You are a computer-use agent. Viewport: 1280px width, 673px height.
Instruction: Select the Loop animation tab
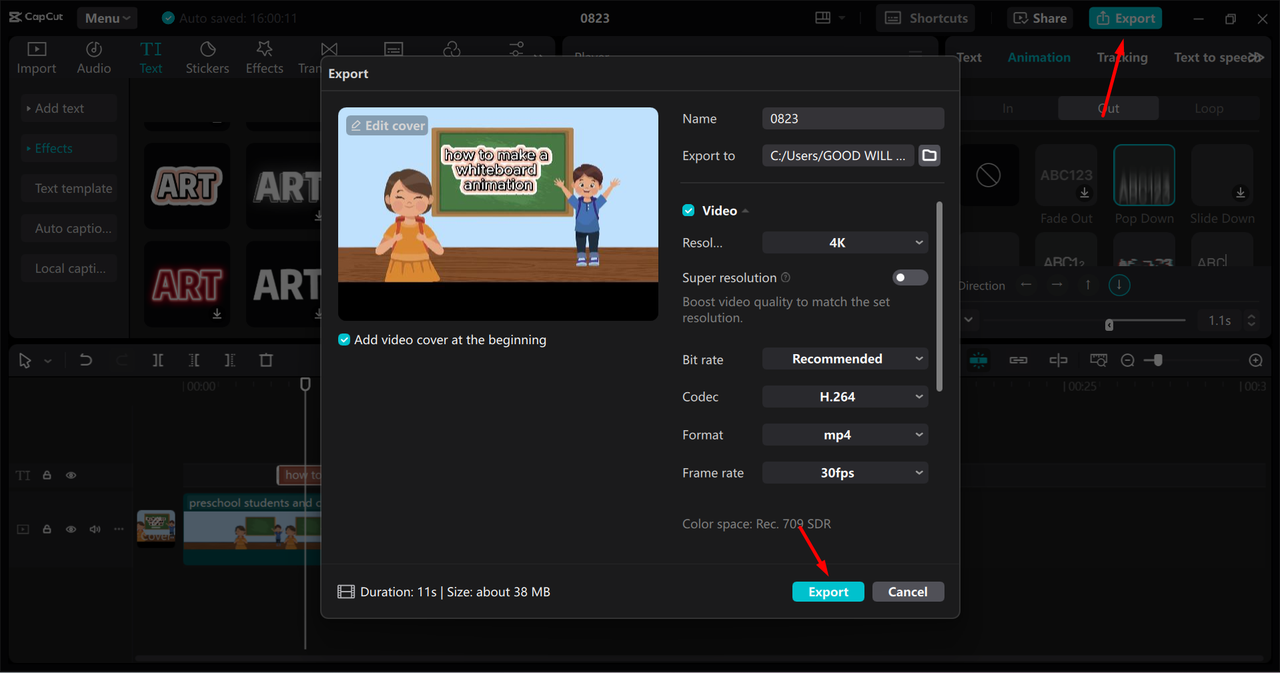[1208, 108]
